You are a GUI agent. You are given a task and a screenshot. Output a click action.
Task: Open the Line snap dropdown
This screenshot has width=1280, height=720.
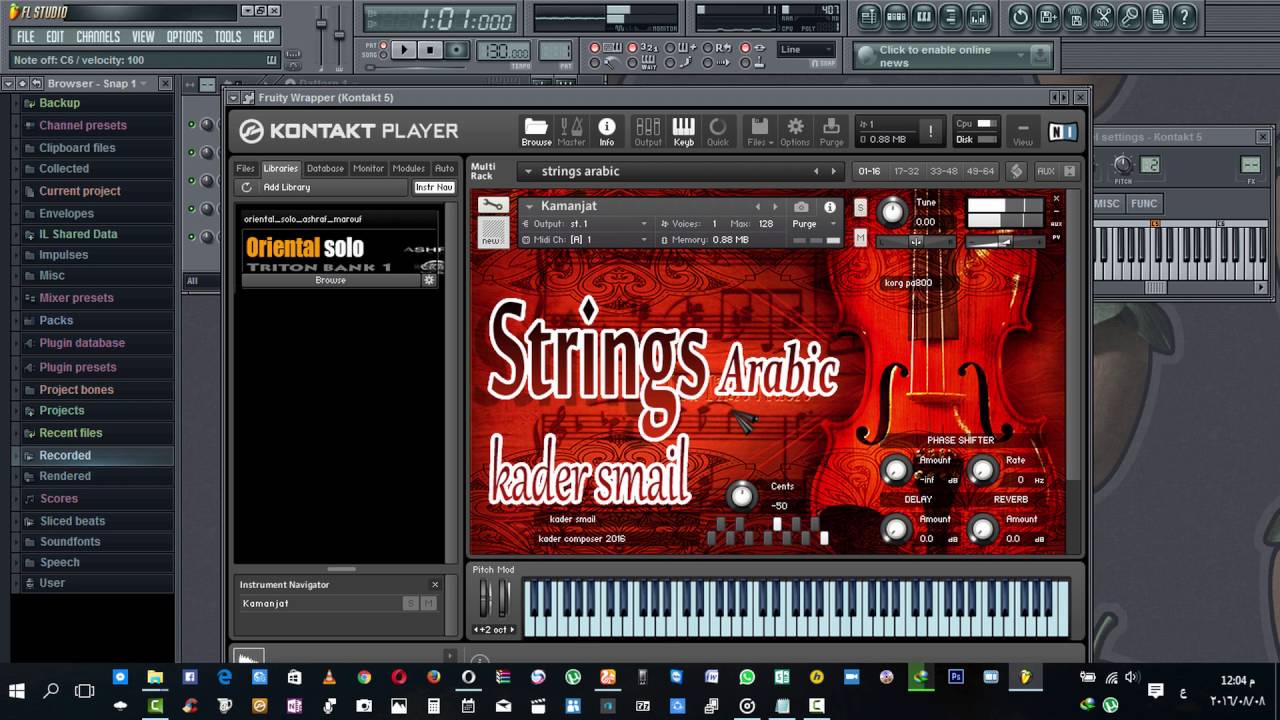806,50
